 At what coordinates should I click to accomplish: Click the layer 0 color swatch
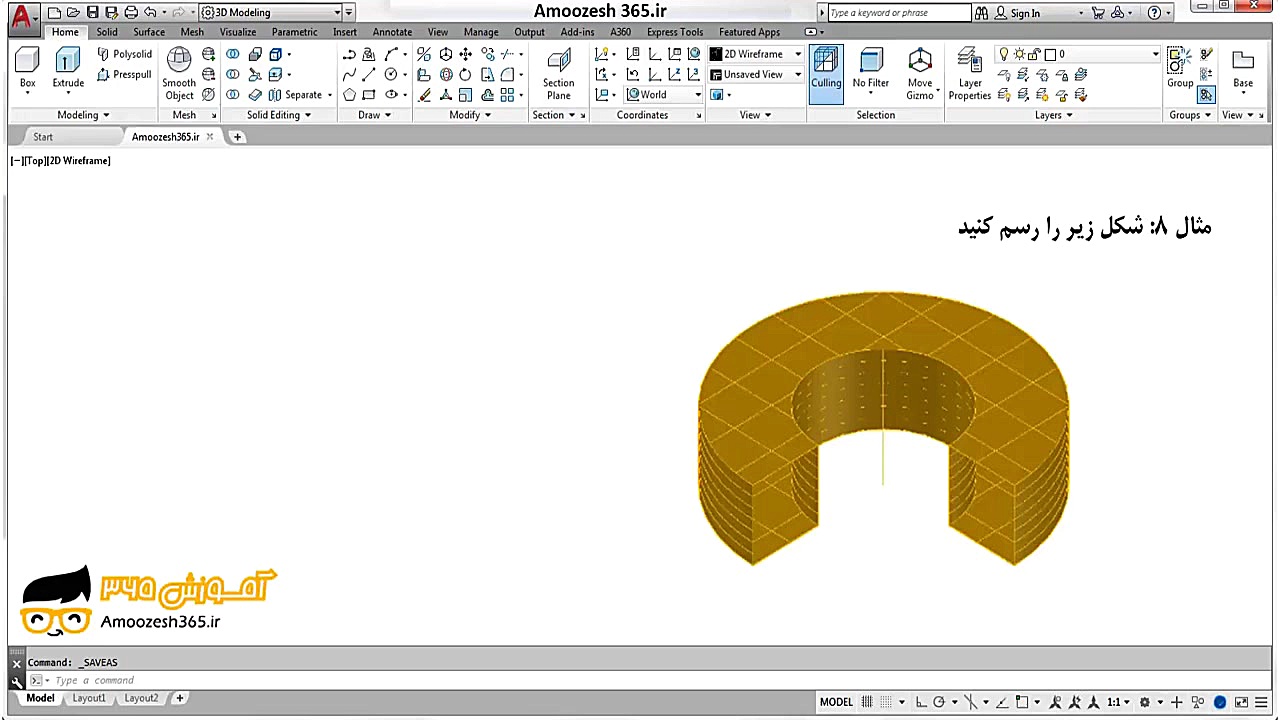[1049, 54]
